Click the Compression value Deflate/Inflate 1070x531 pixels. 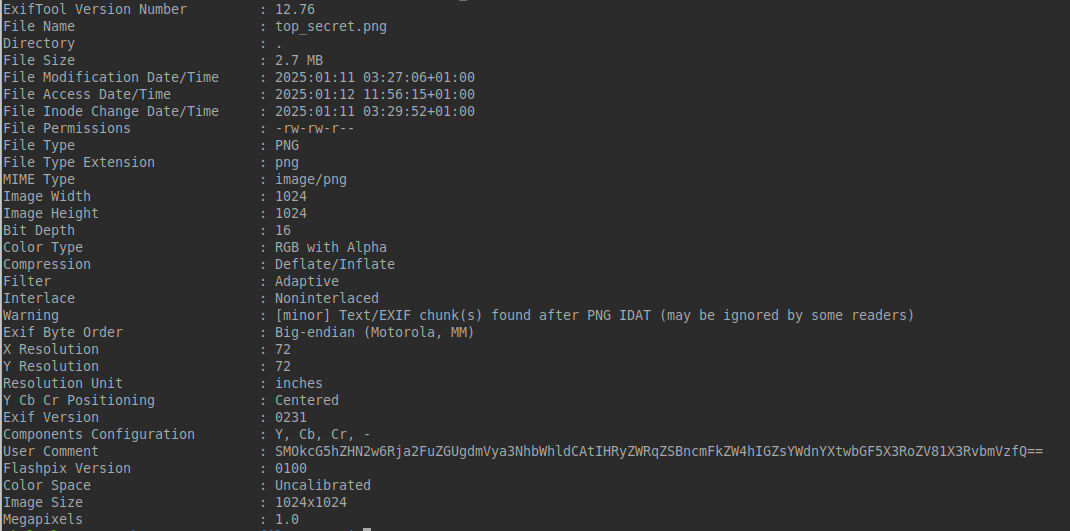point(335,264)
